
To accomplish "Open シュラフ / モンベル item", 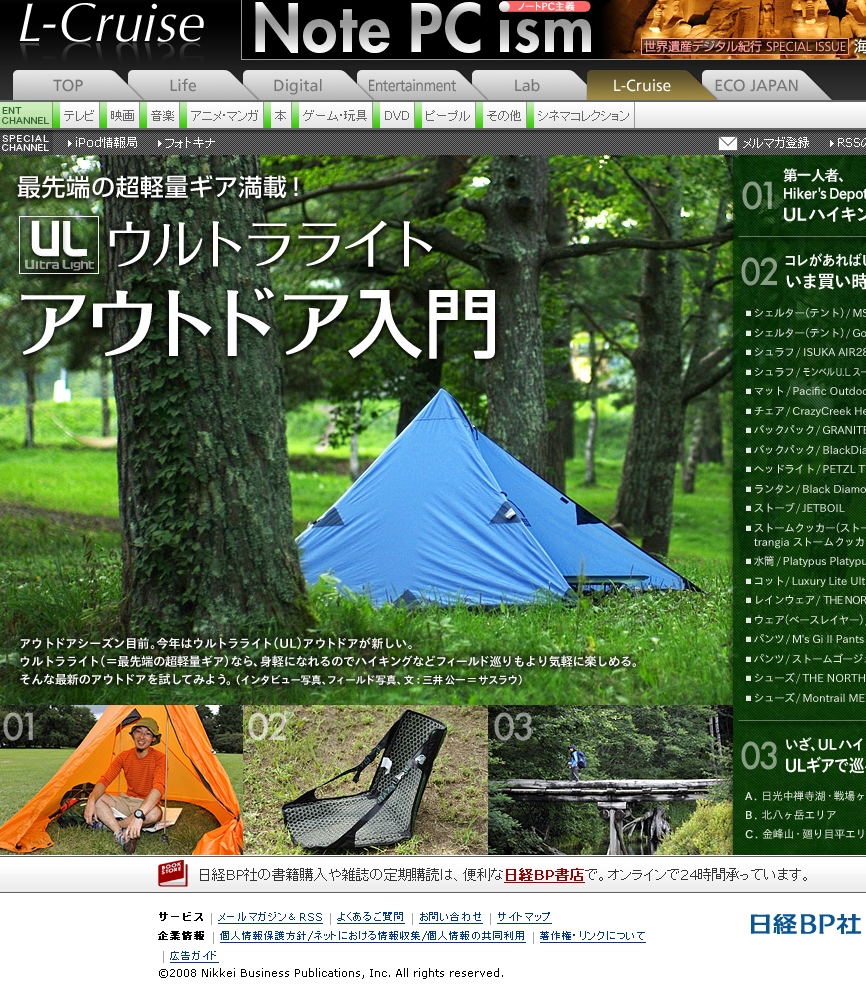I will pos(806,372).
